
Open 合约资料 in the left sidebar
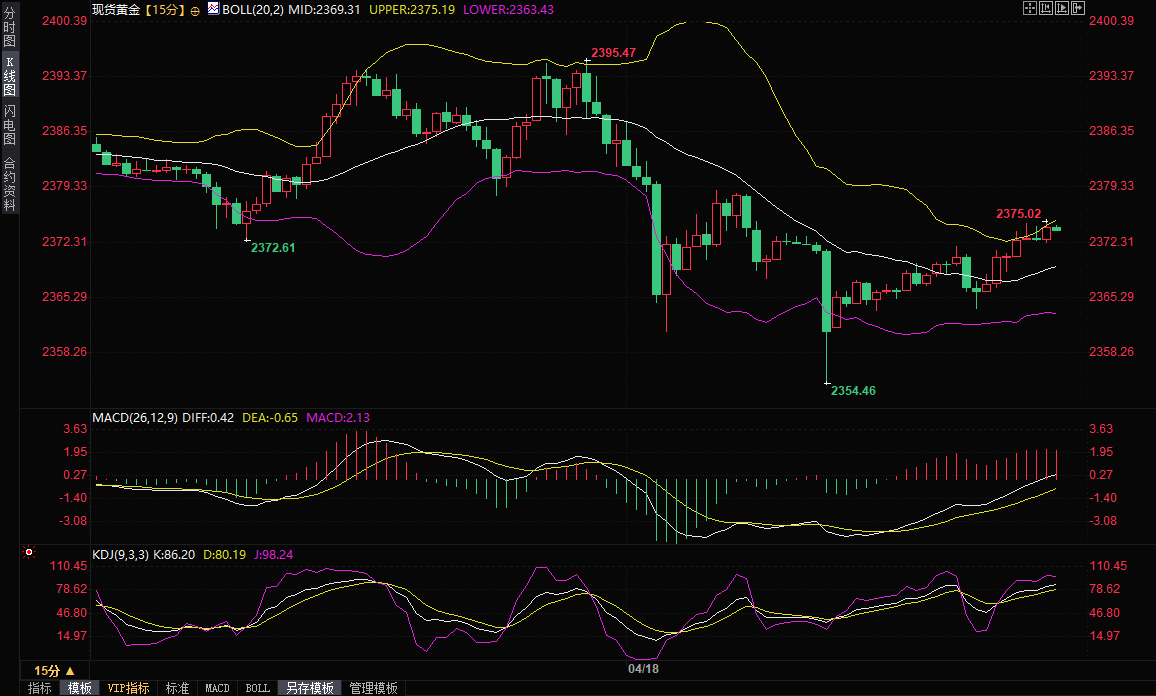tap(9, 184)
